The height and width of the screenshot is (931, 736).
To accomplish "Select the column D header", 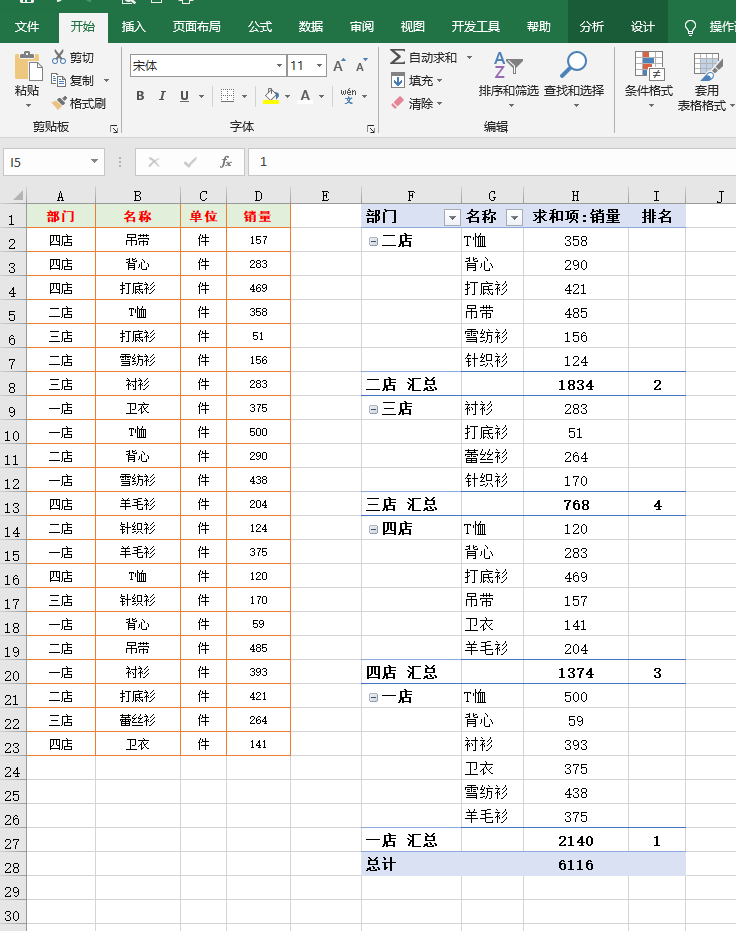I will (258, 196).
